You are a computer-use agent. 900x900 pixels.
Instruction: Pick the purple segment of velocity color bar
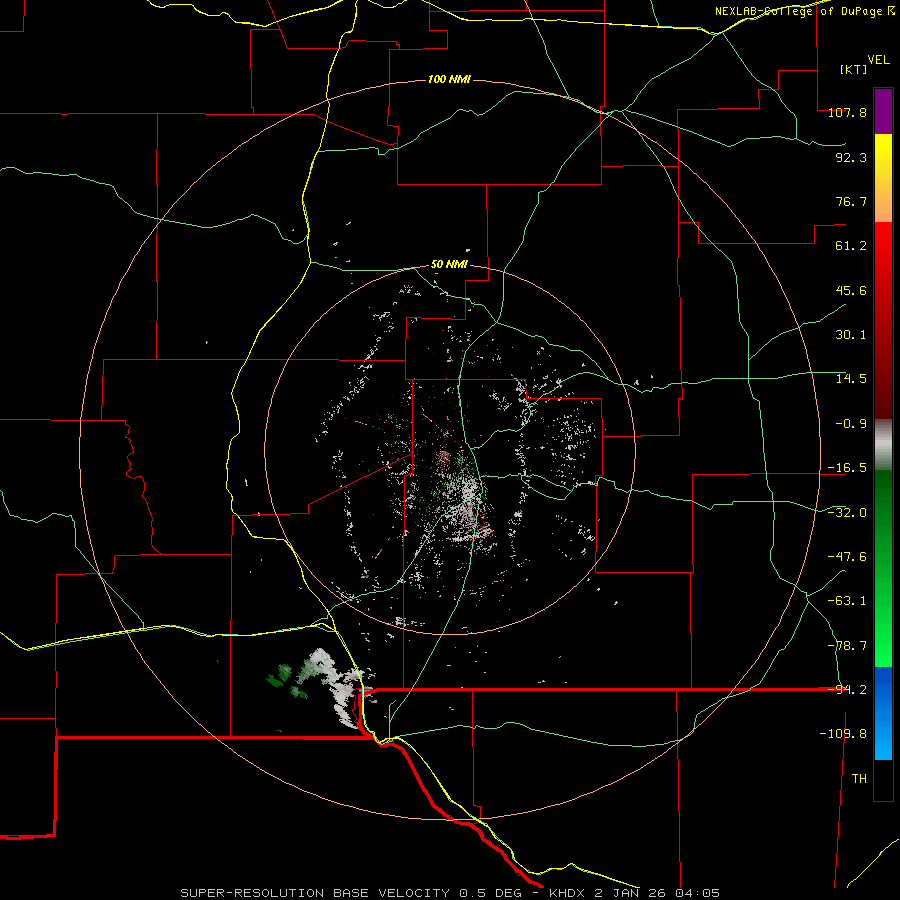883,111
